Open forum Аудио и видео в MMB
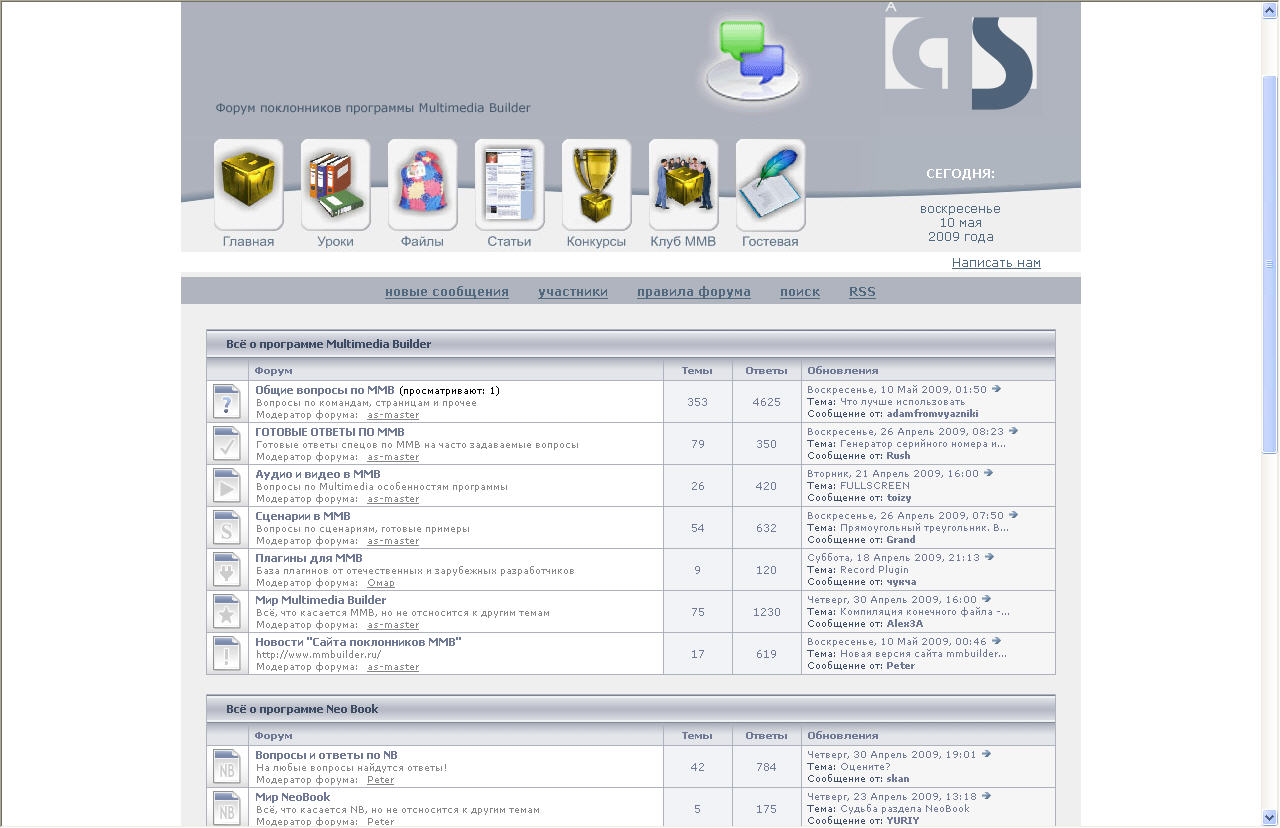Viewport: 1280px width, 828px height. click(x=318, y=474)
